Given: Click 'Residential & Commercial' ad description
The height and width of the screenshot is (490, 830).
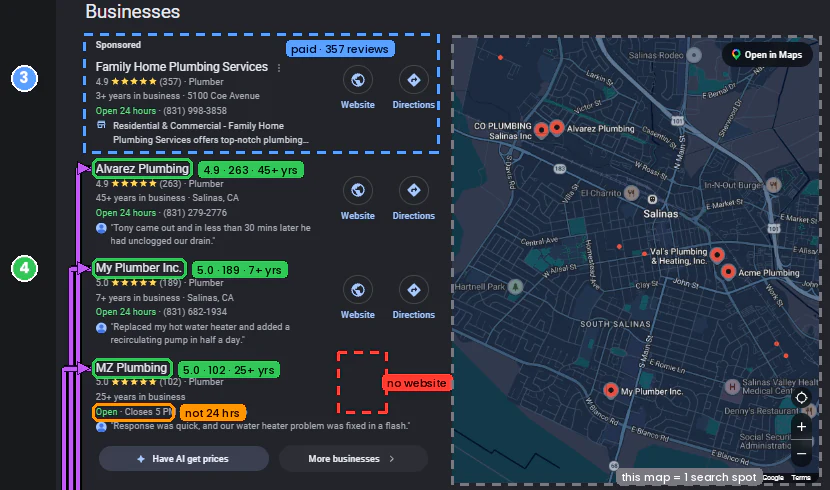Looking at the screenshot, I should point(210,133).
